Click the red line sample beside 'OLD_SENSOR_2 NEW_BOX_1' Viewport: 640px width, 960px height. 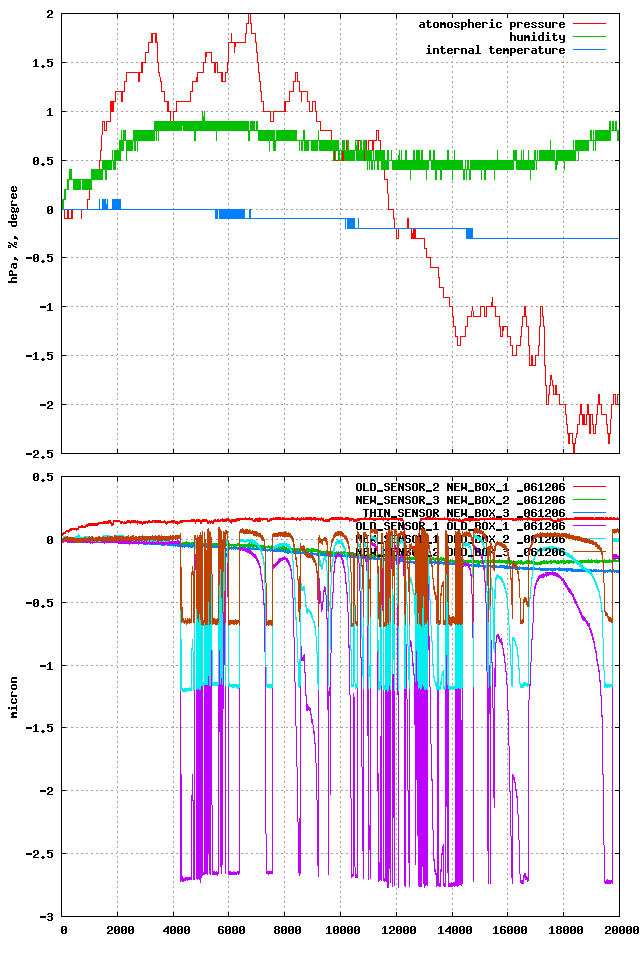tap(589, 487)
